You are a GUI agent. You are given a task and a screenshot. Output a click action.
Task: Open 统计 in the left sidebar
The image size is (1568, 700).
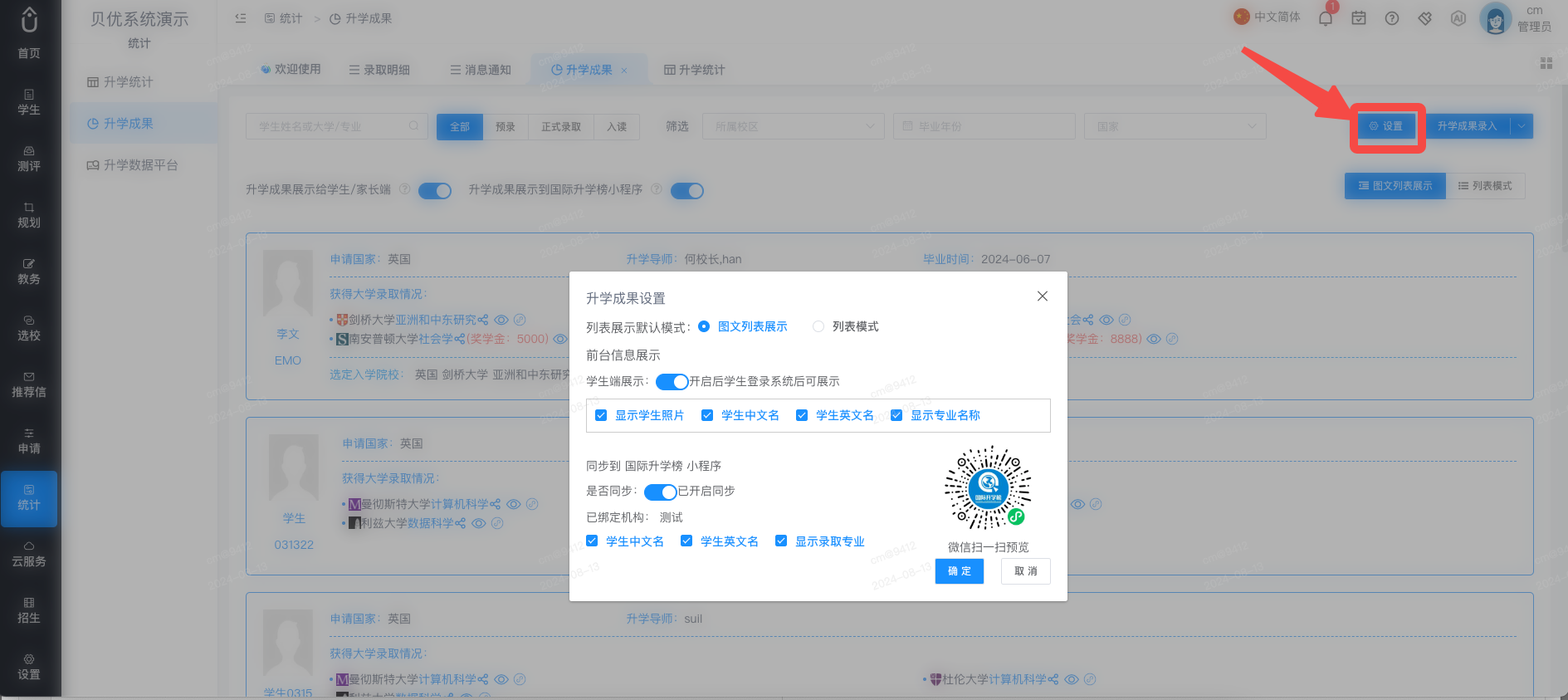[29, 498]
